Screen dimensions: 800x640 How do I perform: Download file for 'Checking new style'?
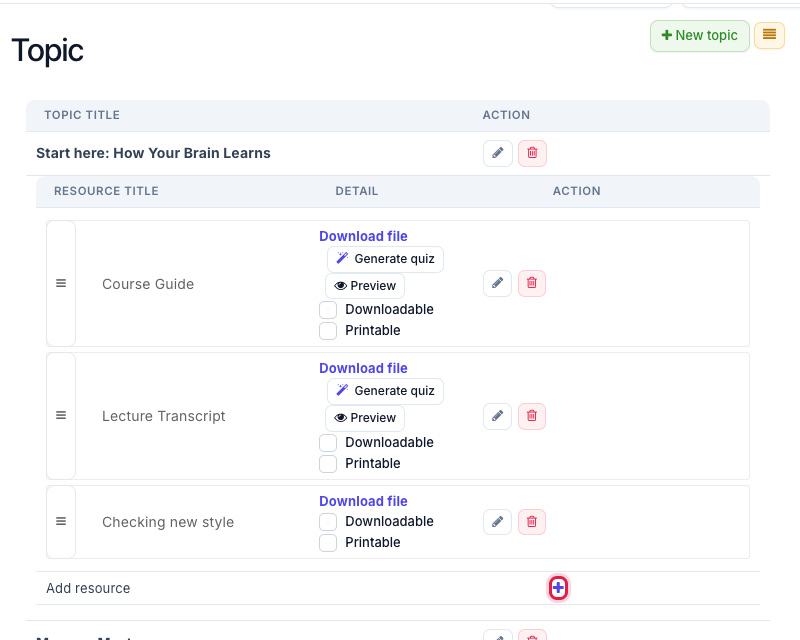pos(363,501)
